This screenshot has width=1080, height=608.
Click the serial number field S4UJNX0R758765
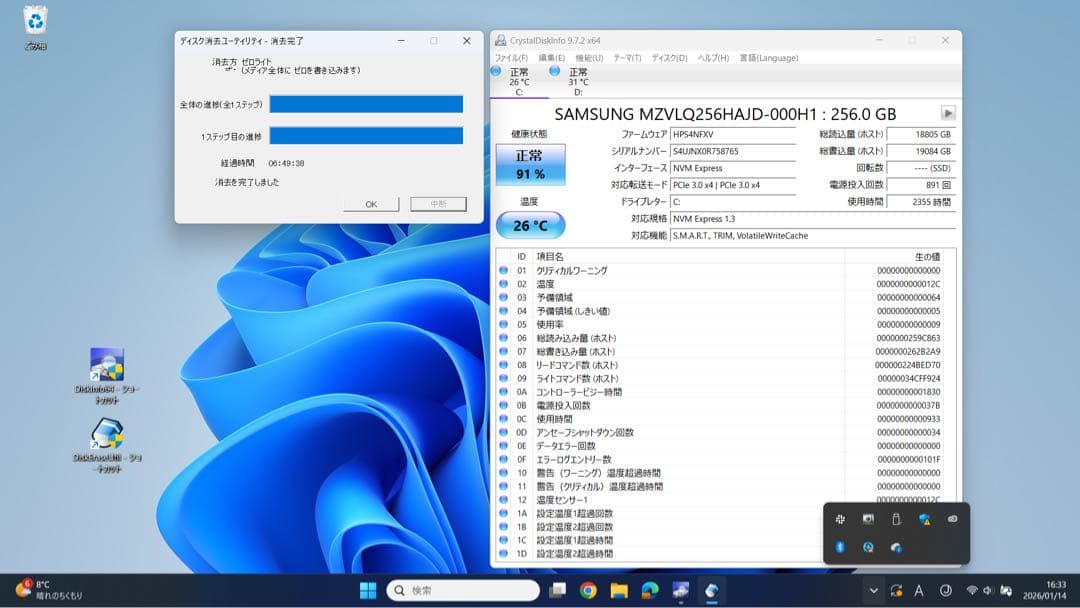(733, 151)
